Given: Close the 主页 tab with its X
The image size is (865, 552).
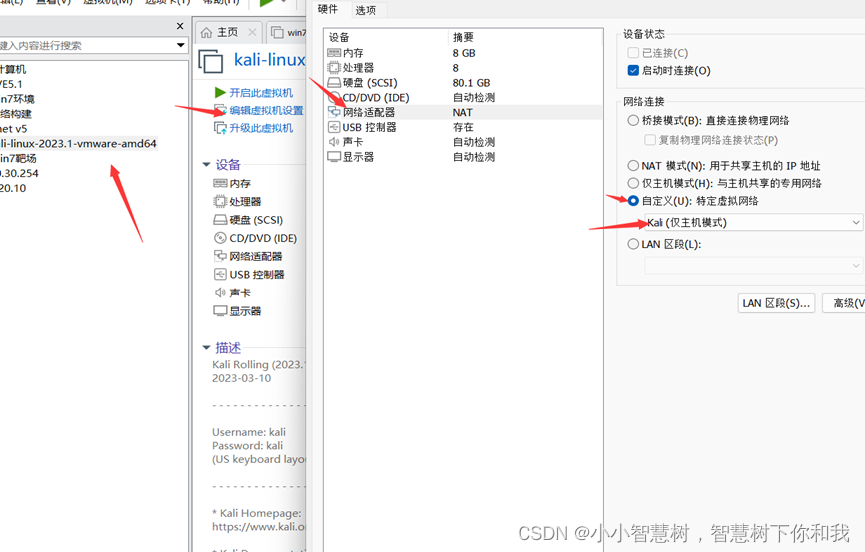Looking at the screenshot, I should [252, 33].
